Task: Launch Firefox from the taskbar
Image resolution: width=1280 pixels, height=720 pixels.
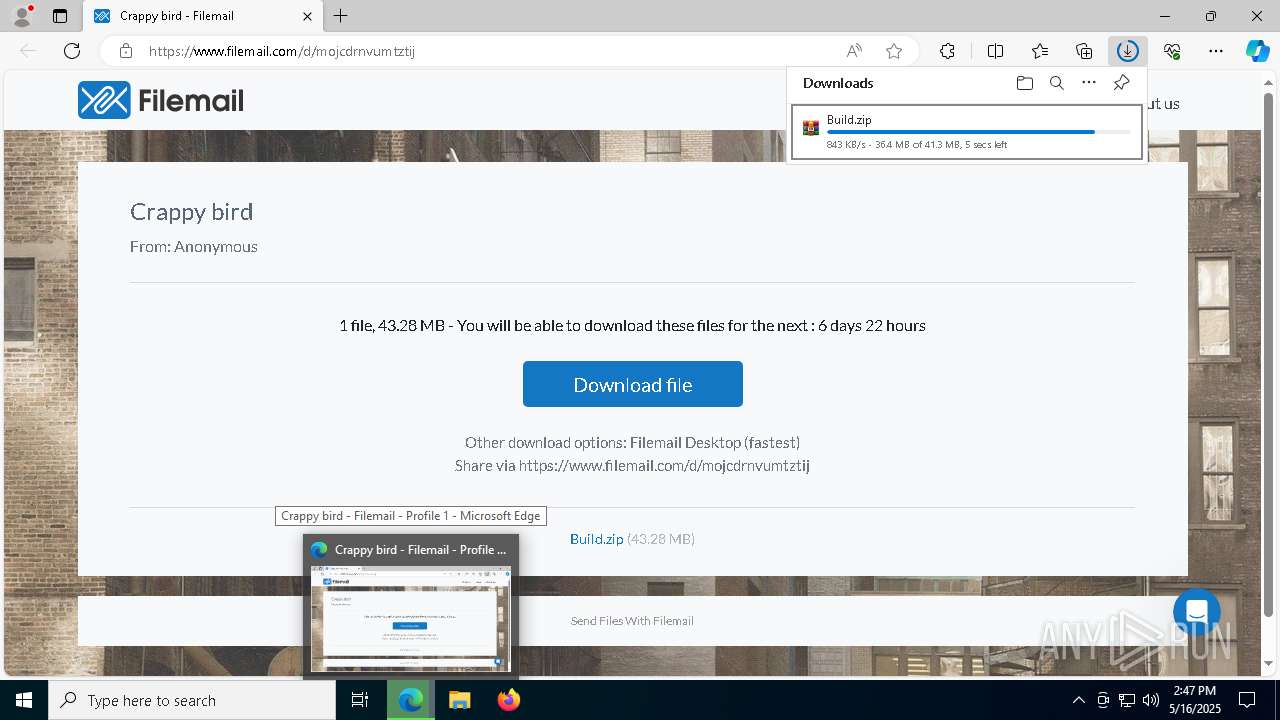Action: (x=508, y=700)
